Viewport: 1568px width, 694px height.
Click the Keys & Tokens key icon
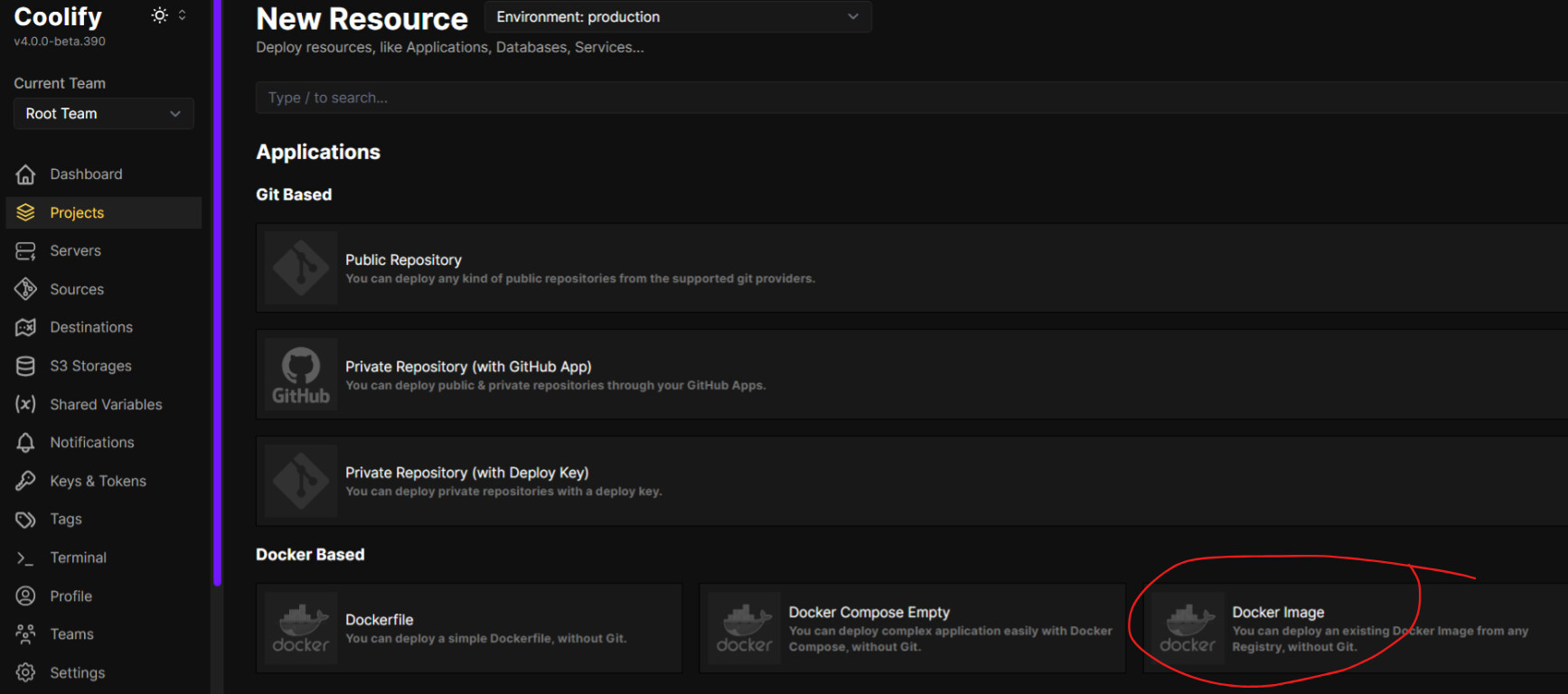pyautogui.click(x=25, y=481)
